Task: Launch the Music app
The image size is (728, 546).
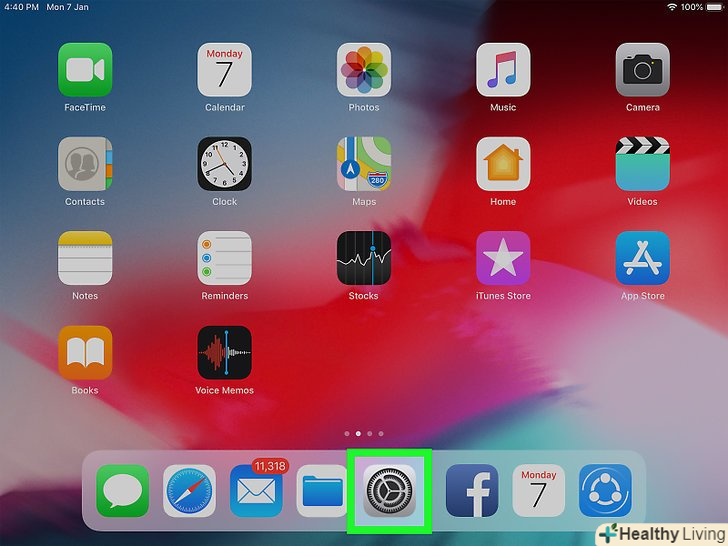Action: tap(503, 70)
